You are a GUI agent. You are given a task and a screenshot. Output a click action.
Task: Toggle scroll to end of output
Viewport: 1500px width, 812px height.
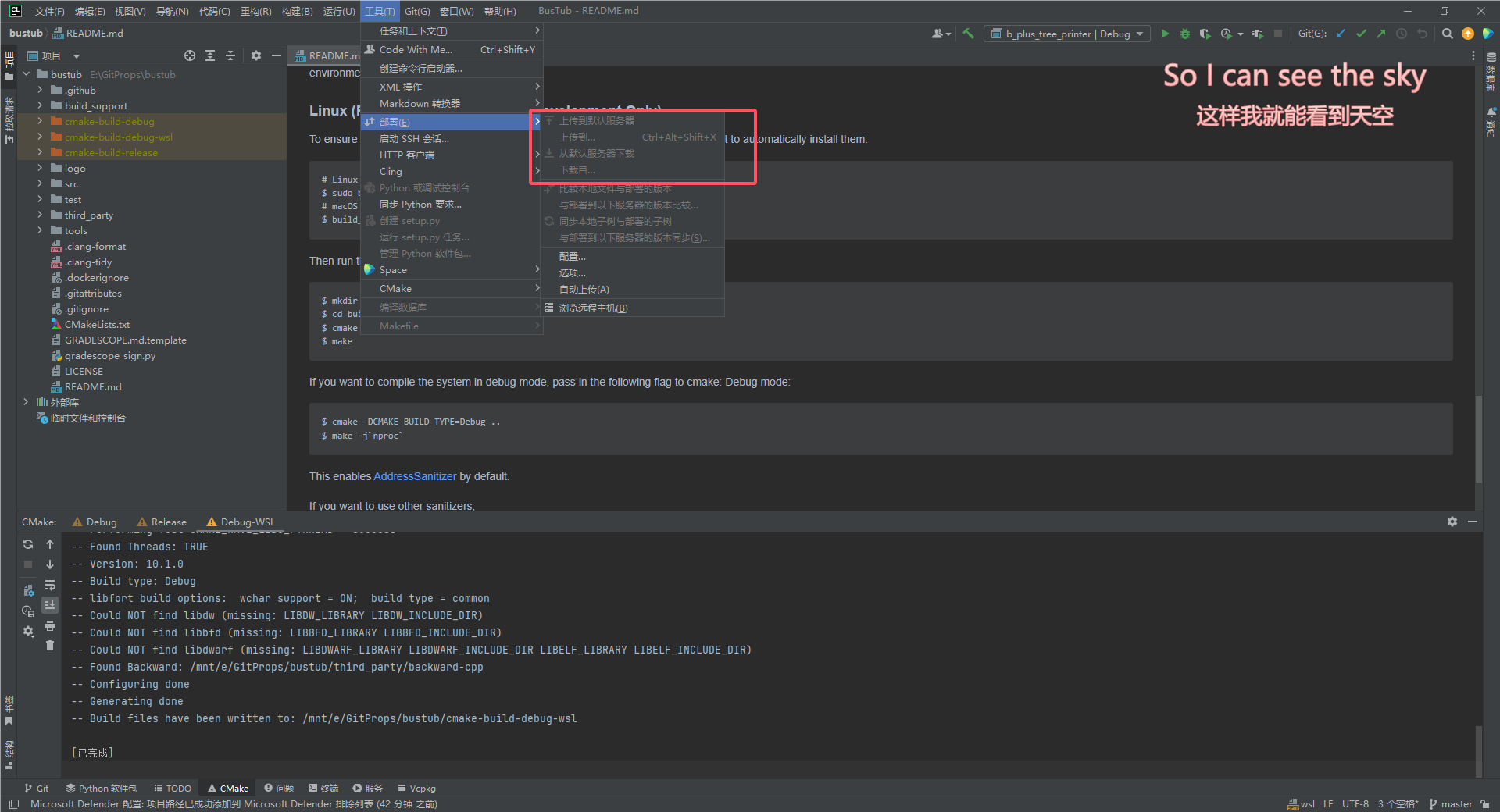pos(50,605)
